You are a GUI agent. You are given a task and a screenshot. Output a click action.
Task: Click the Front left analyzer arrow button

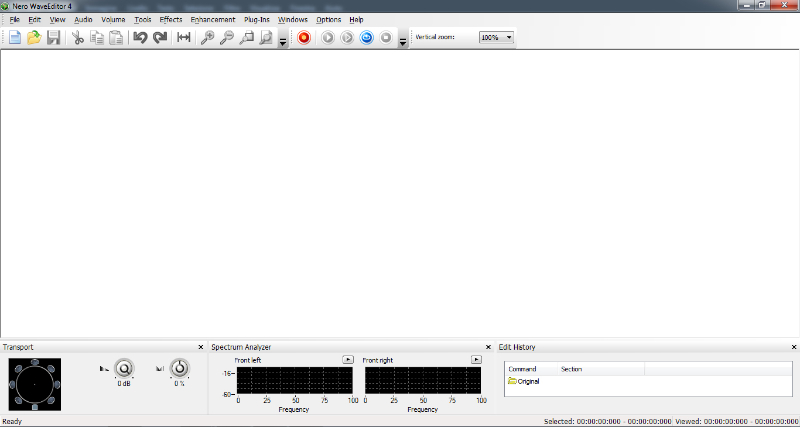click(x=347, y=359)
